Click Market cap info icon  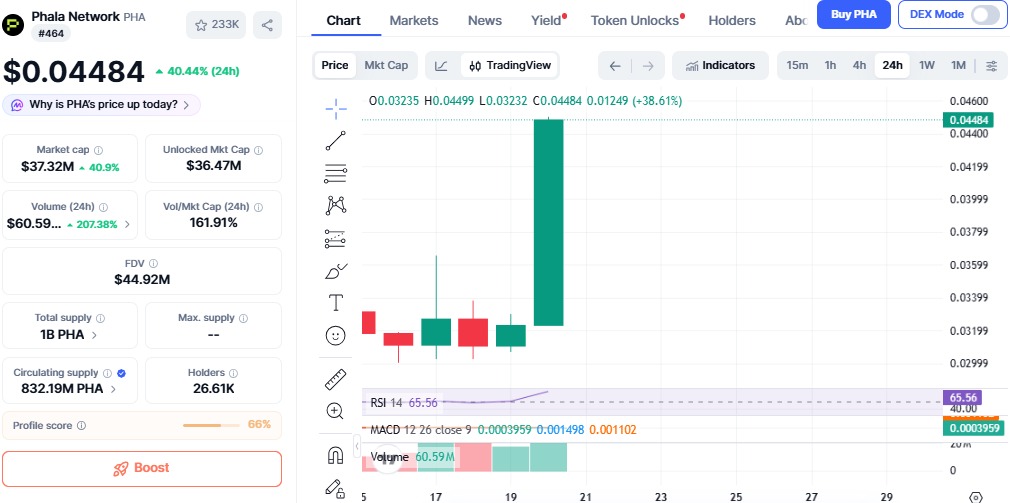click(x=99, y=150)
